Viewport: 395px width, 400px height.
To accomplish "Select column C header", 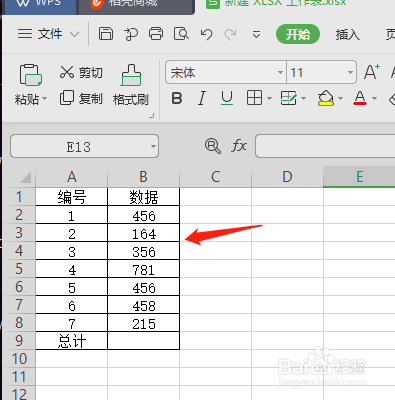I will [x=216, y=177].
